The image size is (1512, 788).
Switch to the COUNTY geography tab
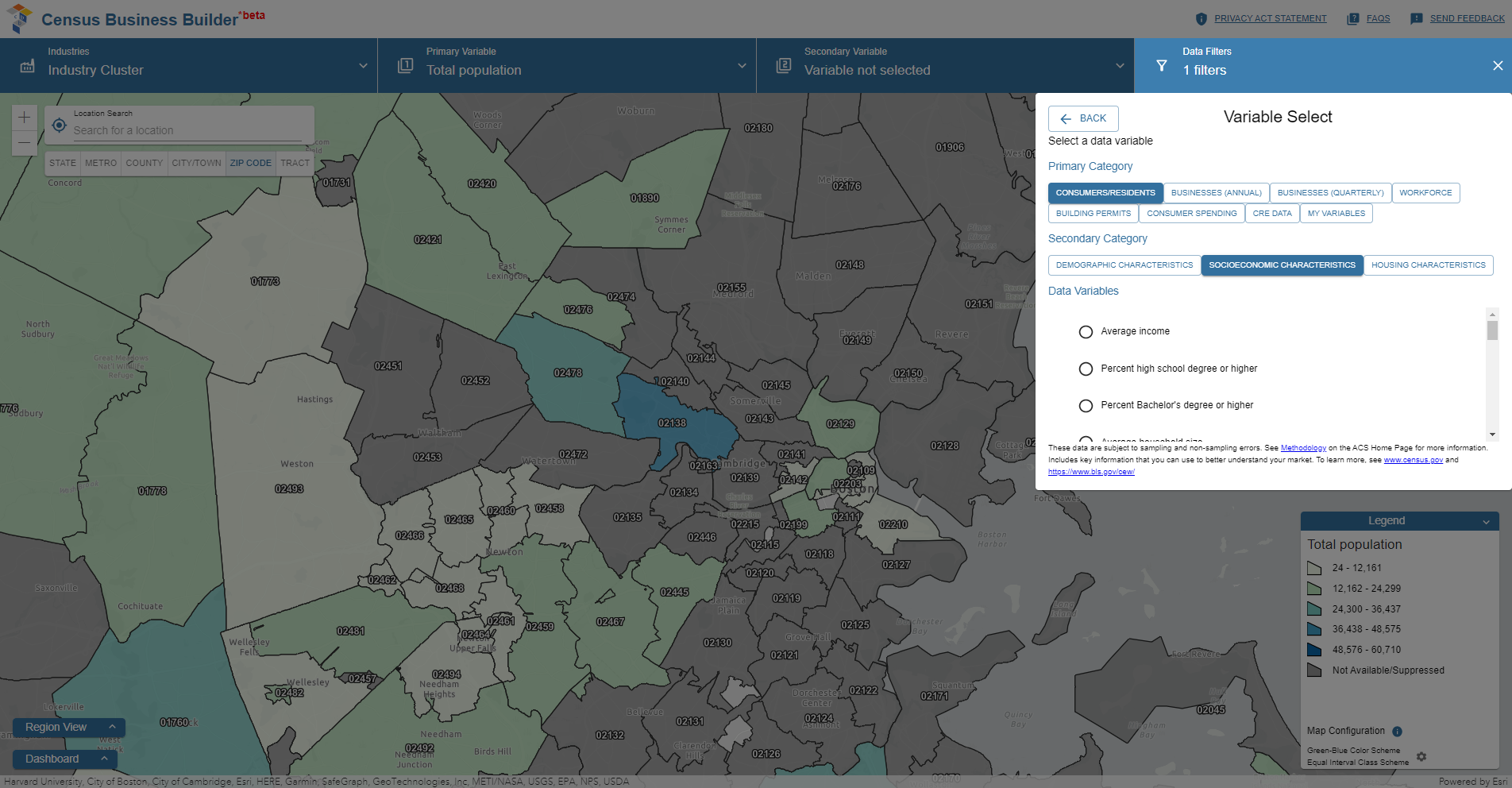(x=144, y=163)
